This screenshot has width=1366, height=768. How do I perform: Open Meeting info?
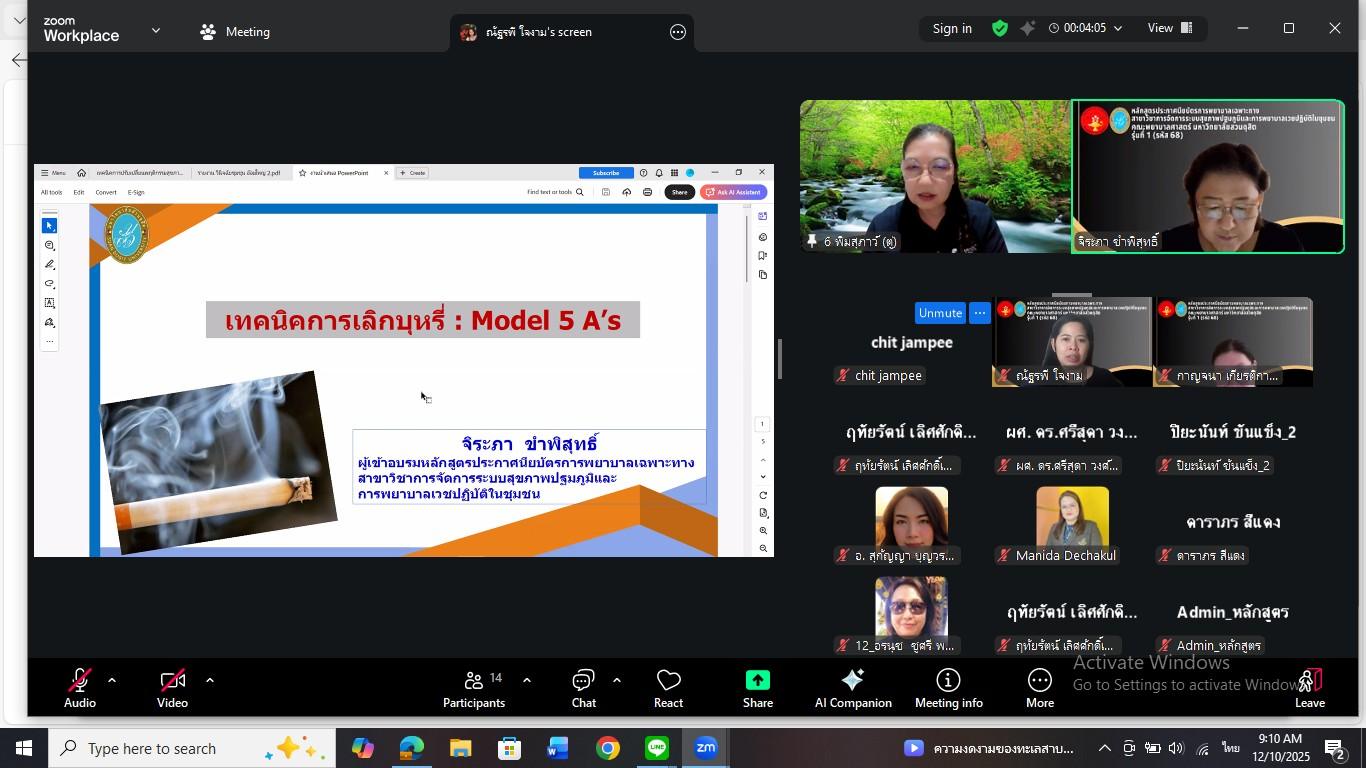[948, 689]
